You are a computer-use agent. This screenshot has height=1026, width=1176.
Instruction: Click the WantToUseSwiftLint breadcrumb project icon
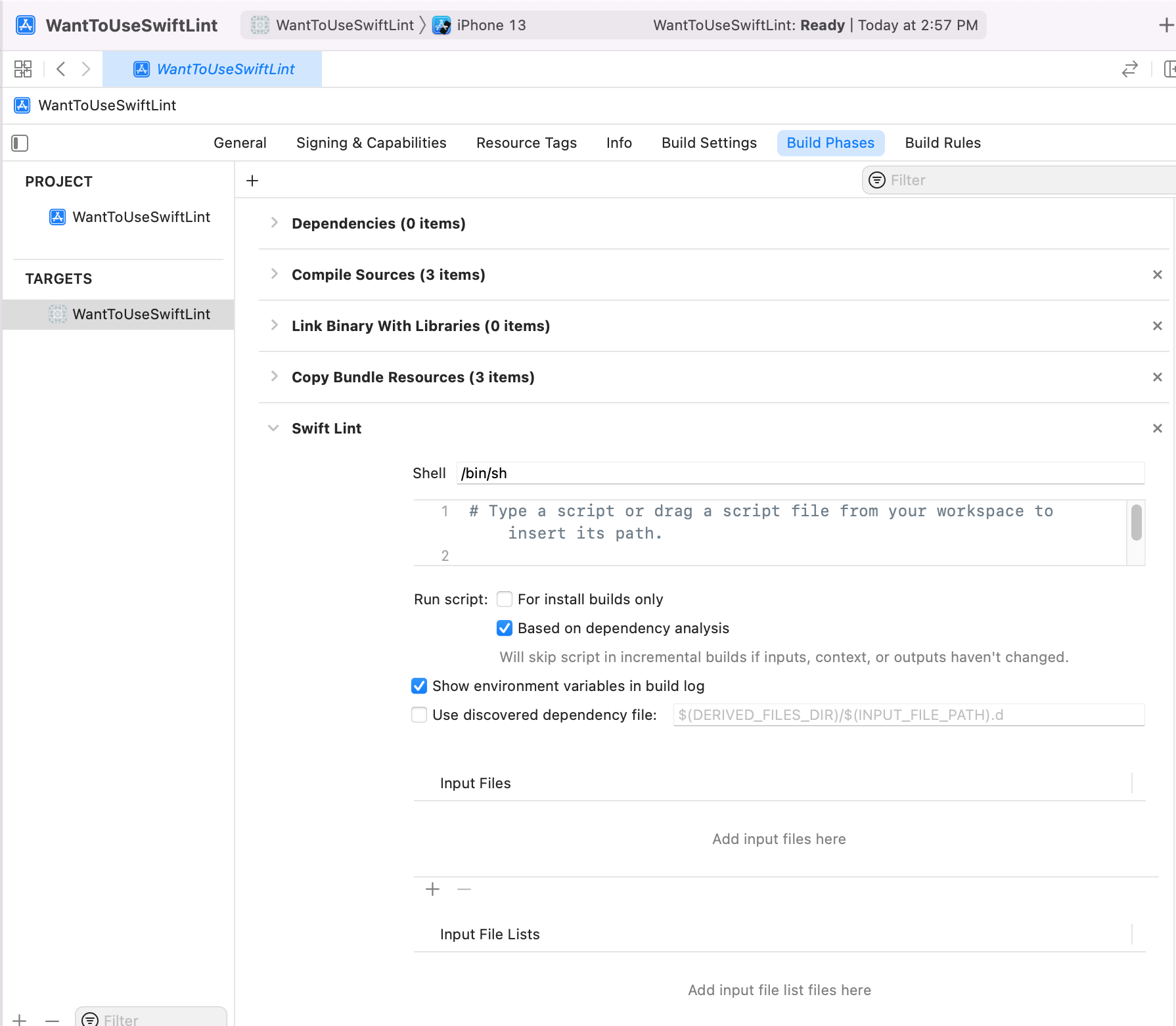[x=22, y=105]
